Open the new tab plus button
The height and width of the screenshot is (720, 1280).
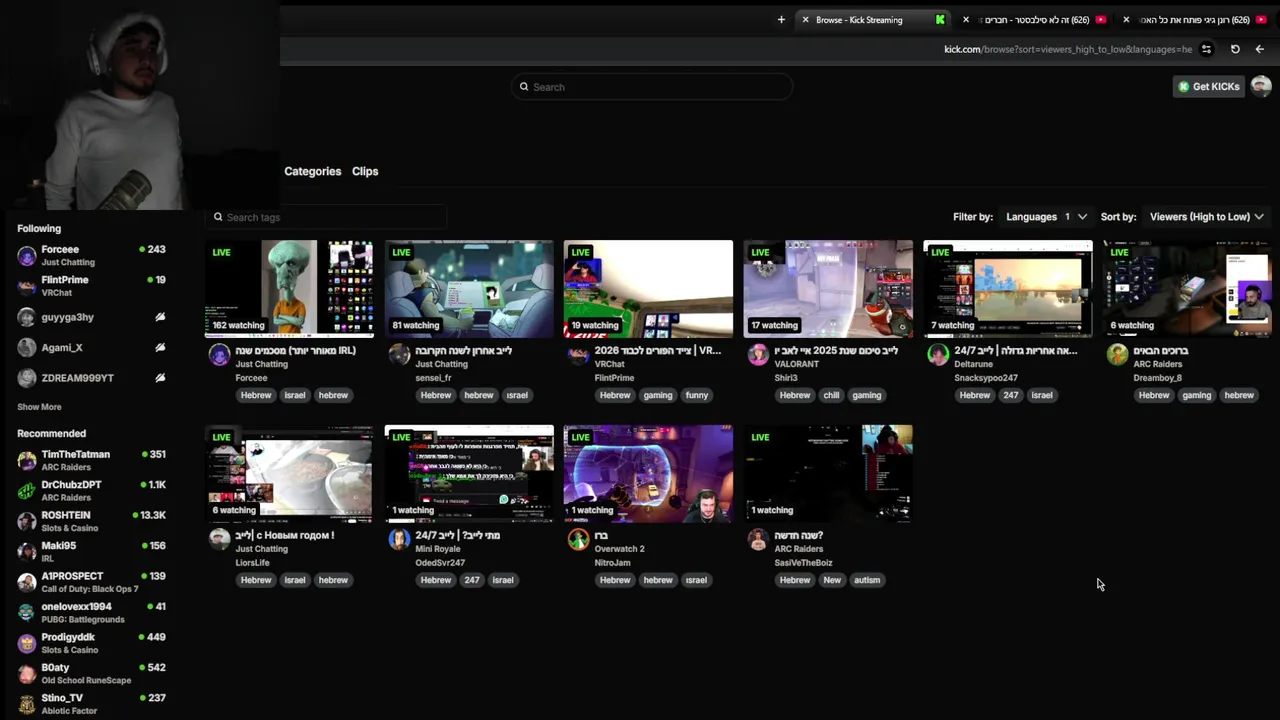pyautogui.click(x=781, y=20)
